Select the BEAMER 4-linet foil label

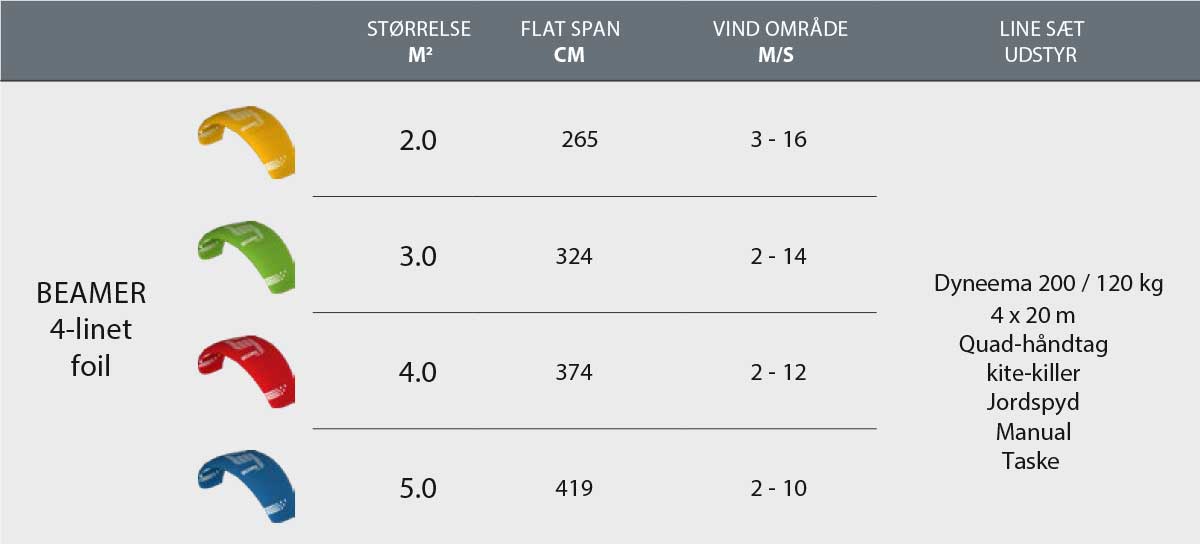click(91, 329)
